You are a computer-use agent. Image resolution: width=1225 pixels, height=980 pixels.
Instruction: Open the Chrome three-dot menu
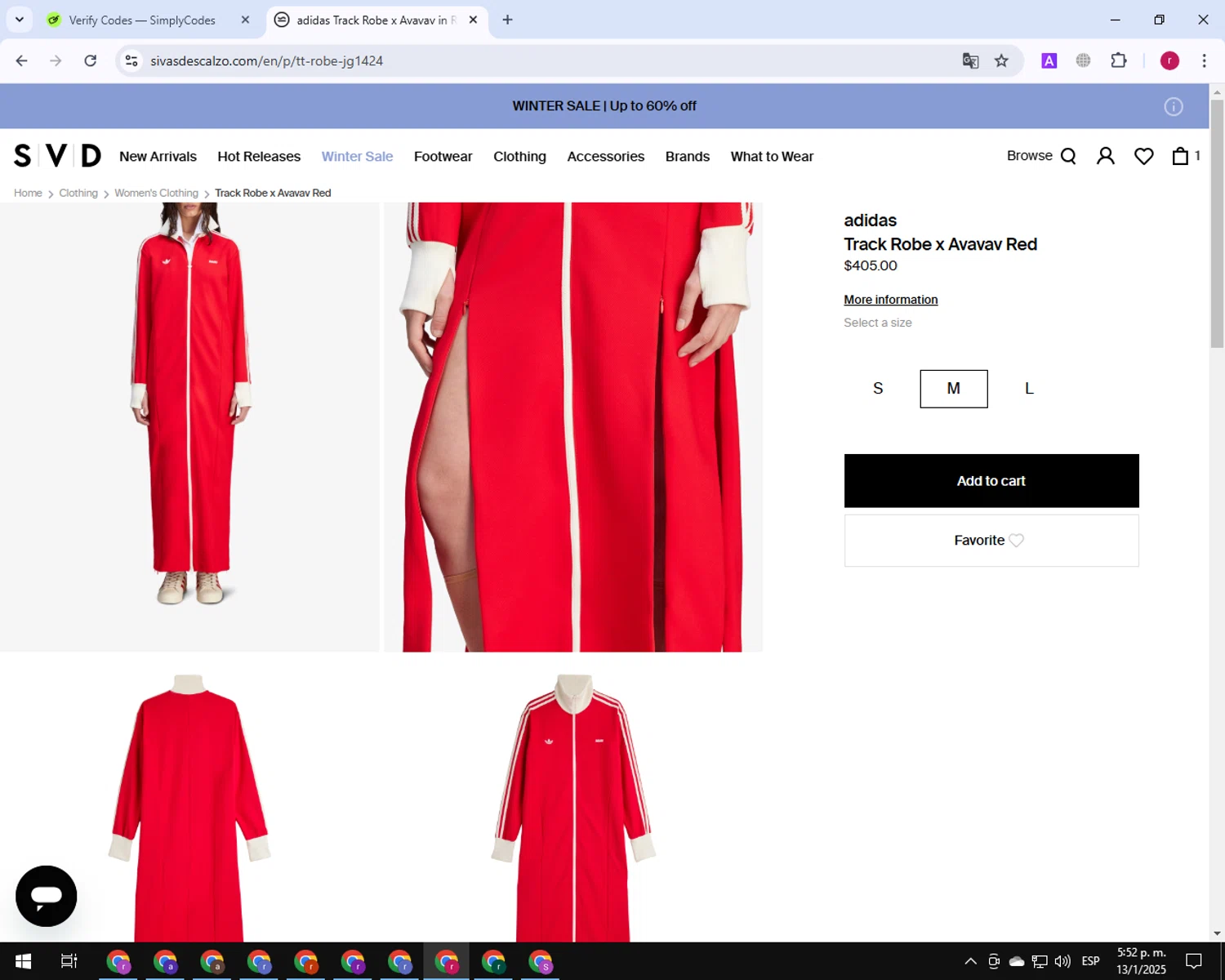coord(1204,60)
